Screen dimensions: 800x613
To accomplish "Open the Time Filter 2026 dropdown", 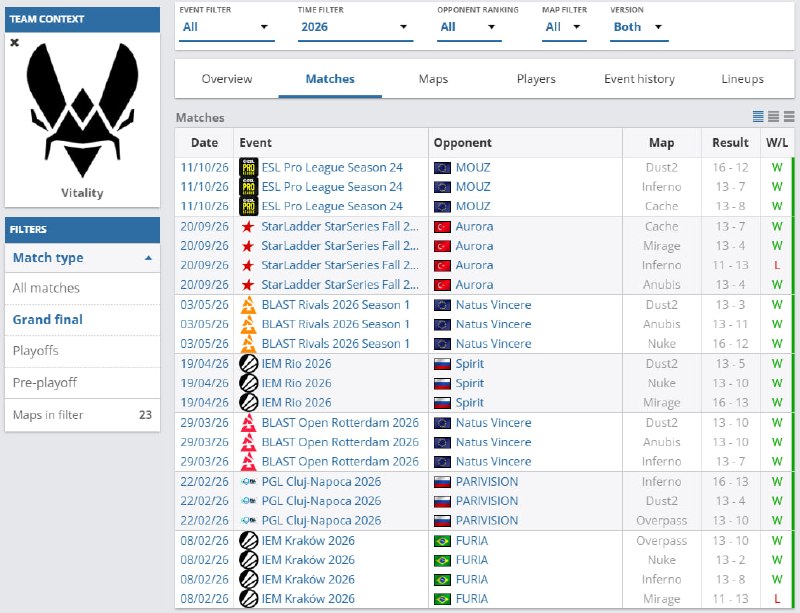I will click(x=355, y=27).
